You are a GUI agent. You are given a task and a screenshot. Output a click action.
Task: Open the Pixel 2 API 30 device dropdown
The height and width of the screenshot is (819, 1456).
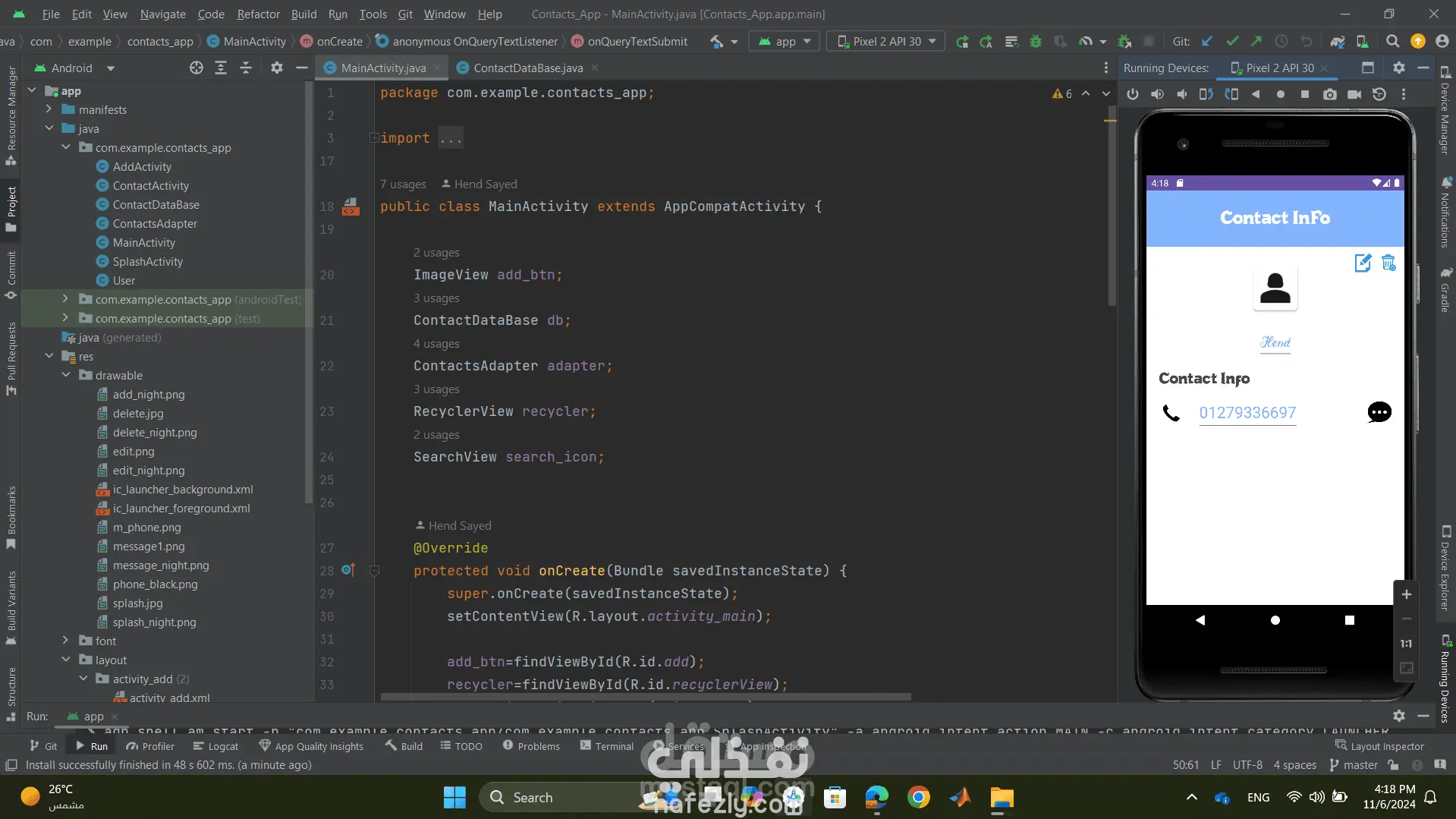pos(886,42)
